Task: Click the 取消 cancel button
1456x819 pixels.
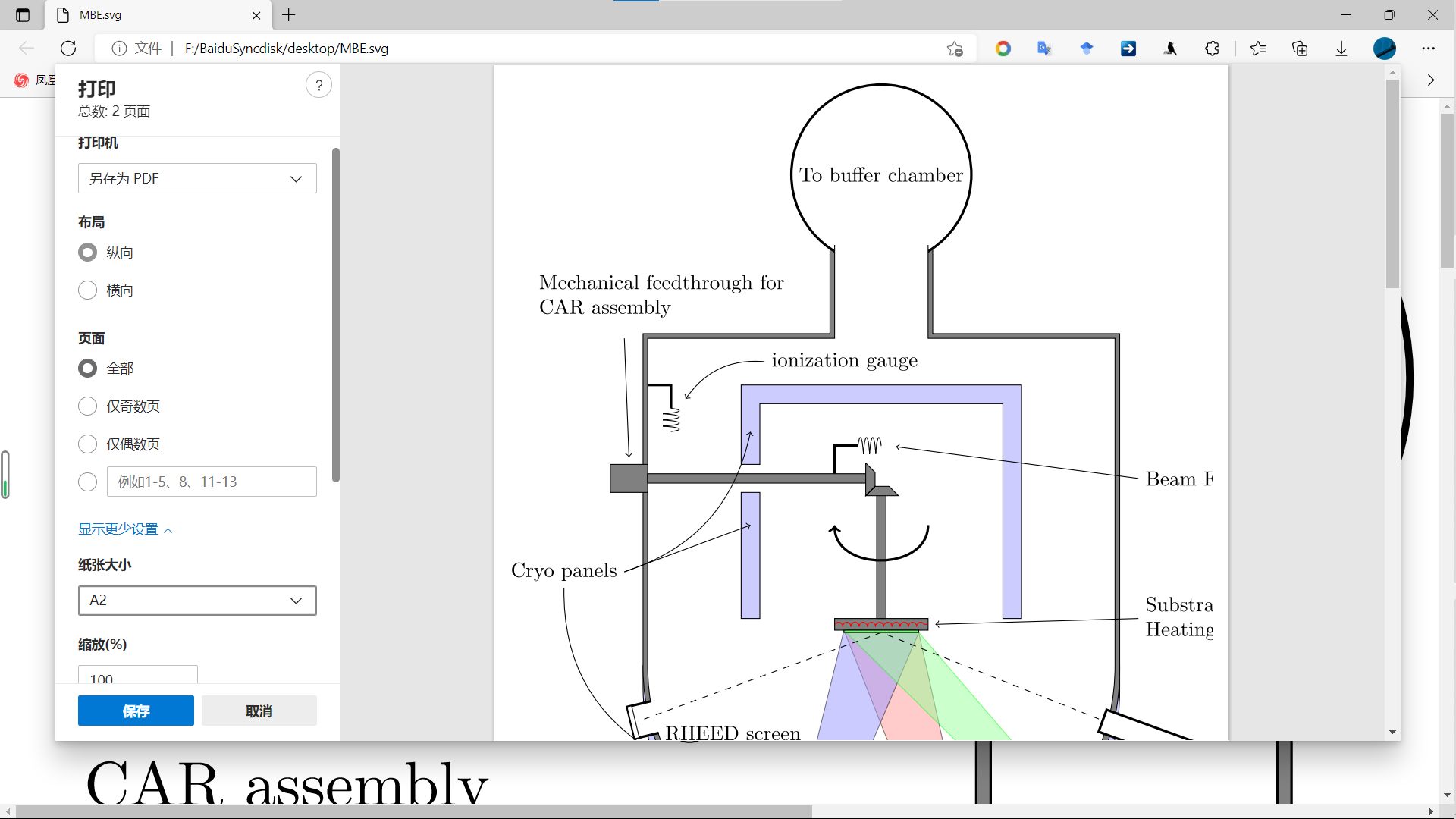Action: click(x=259, y=711)
